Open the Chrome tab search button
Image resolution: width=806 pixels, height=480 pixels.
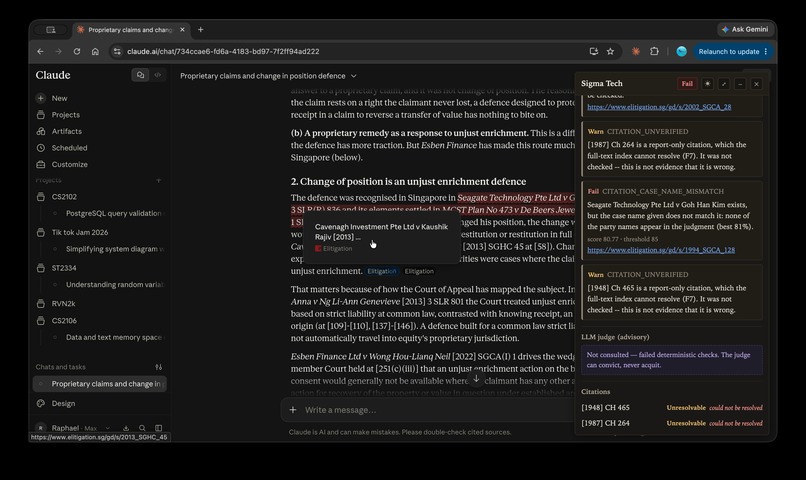pos(50,30)
